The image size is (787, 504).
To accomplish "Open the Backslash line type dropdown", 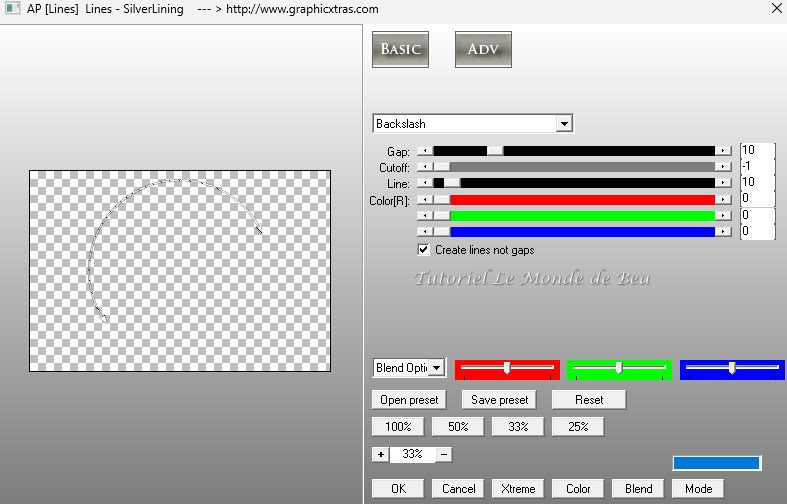I will tap(564, 123).
